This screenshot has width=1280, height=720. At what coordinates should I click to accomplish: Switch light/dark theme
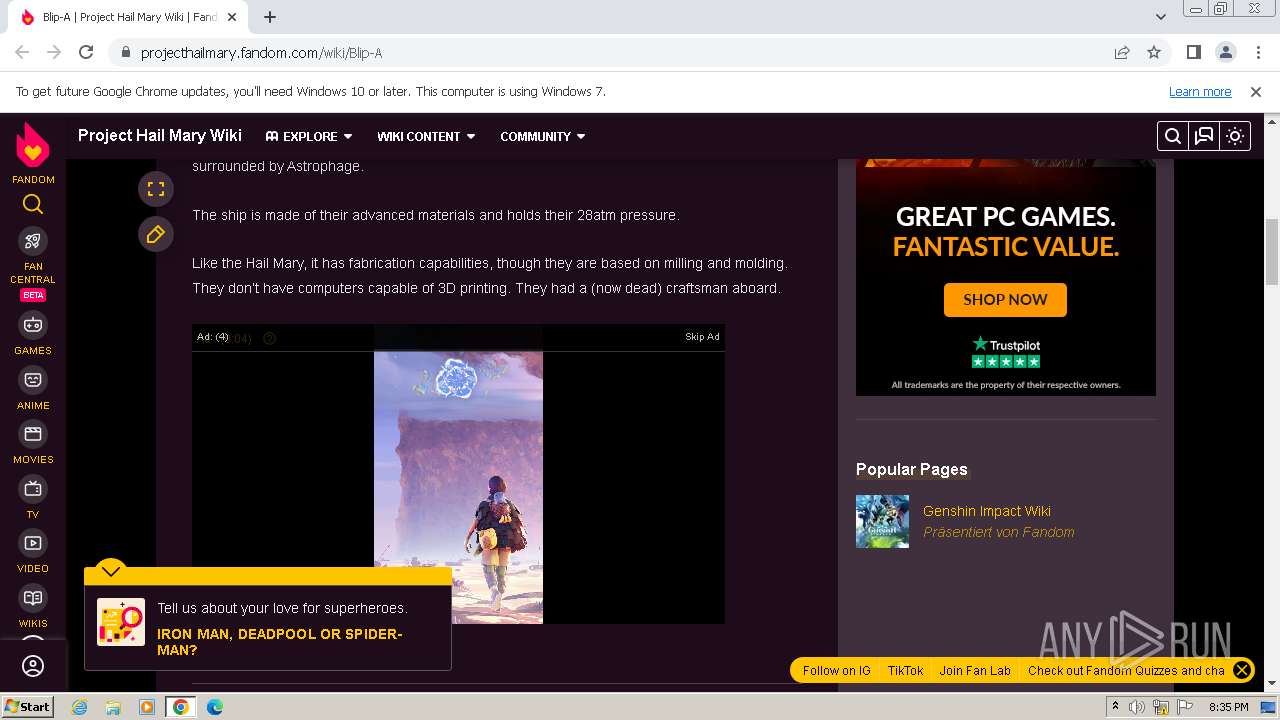[x=1235, y=136]
